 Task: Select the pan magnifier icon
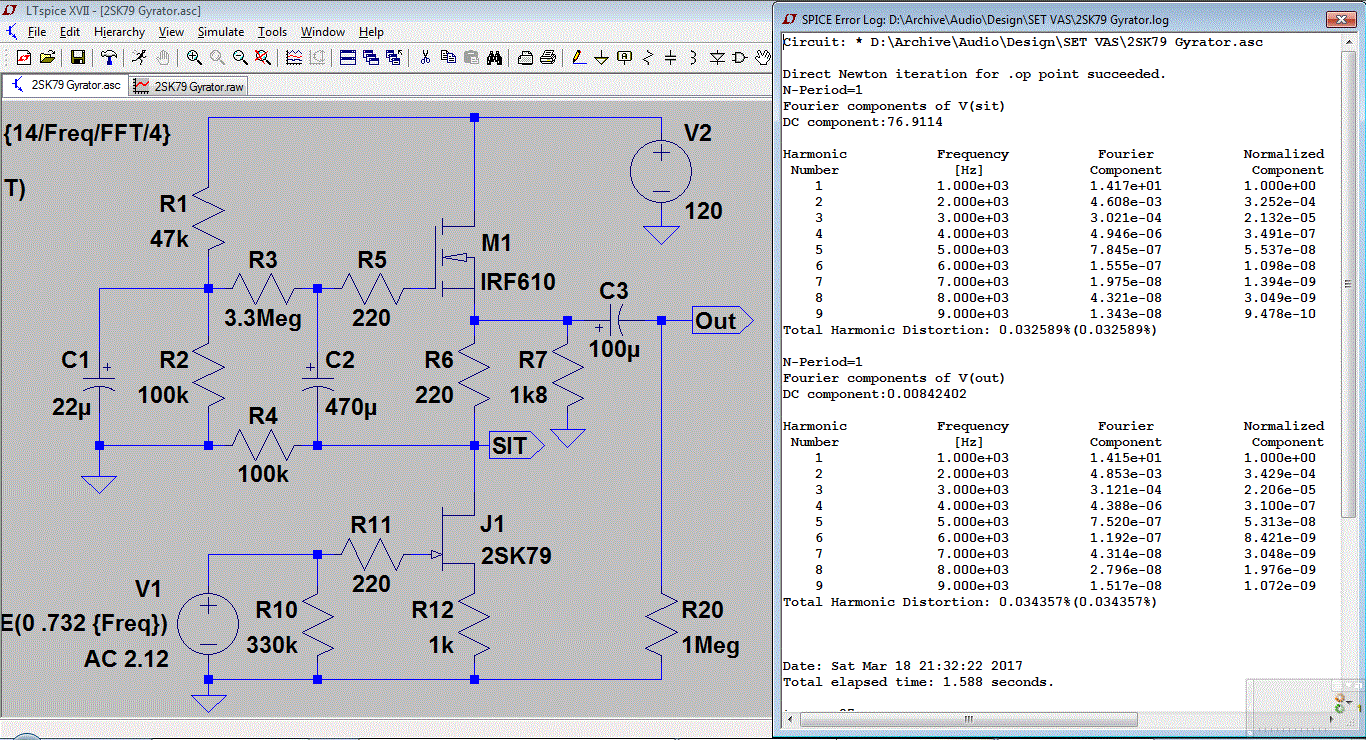pyautogui.click(x=217, y=58)
